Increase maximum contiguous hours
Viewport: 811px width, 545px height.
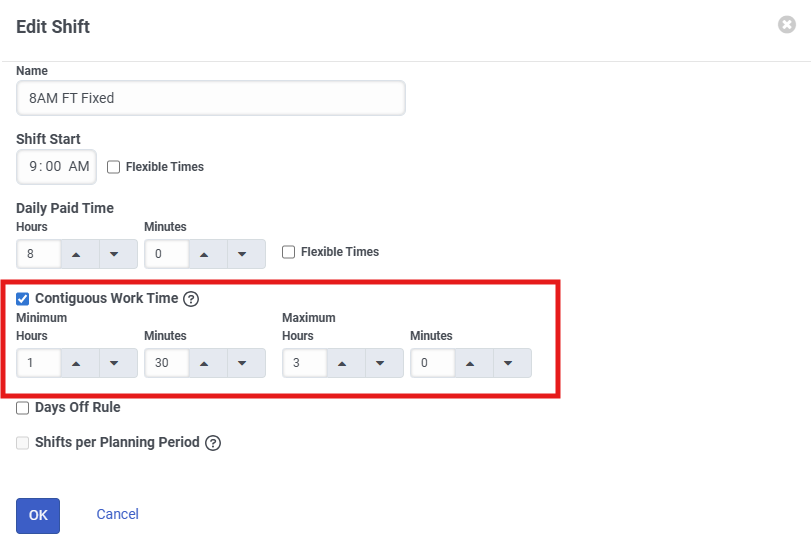tap(343, 363)
